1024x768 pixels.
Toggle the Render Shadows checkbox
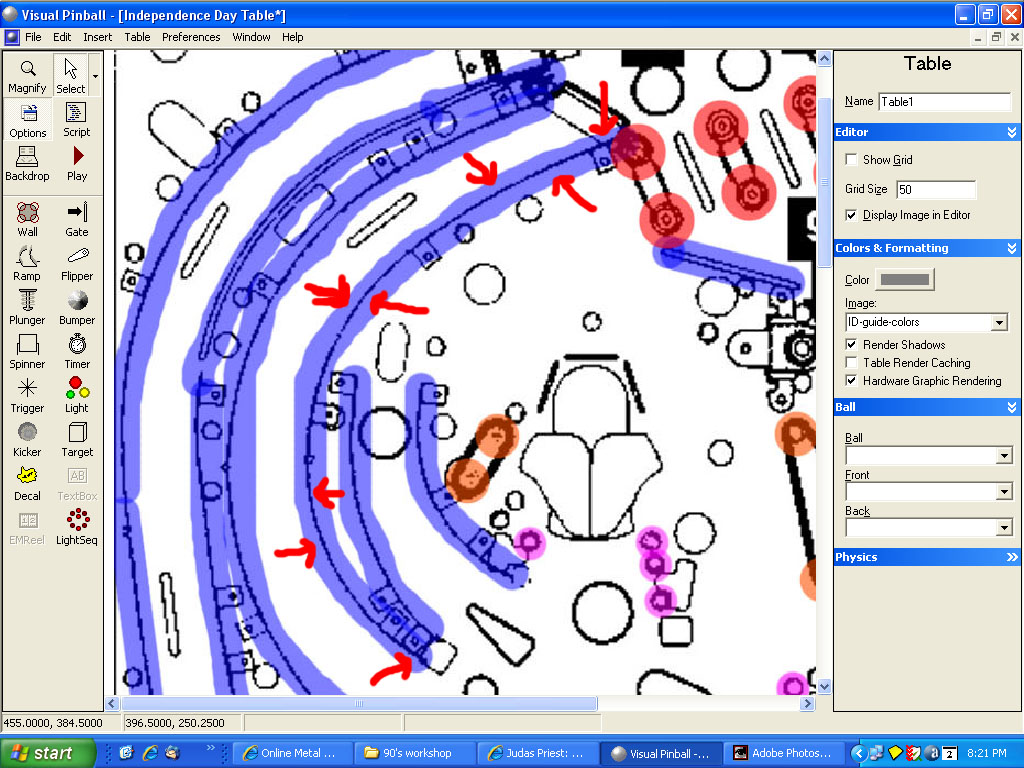pyautogui.click(x=851, y=345)
